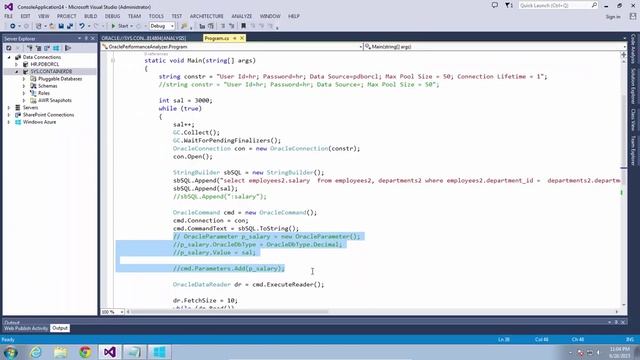Click the Windows Start orb
Viewport: 640px width, 360px height.
[x=10, y=352]
